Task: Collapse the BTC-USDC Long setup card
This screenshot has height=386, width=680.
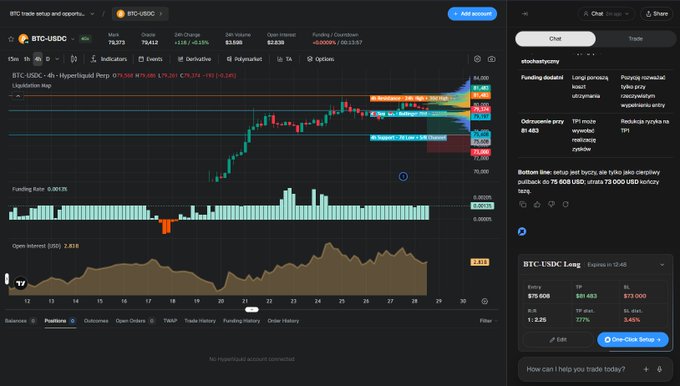Action: [x=662, y=265]
